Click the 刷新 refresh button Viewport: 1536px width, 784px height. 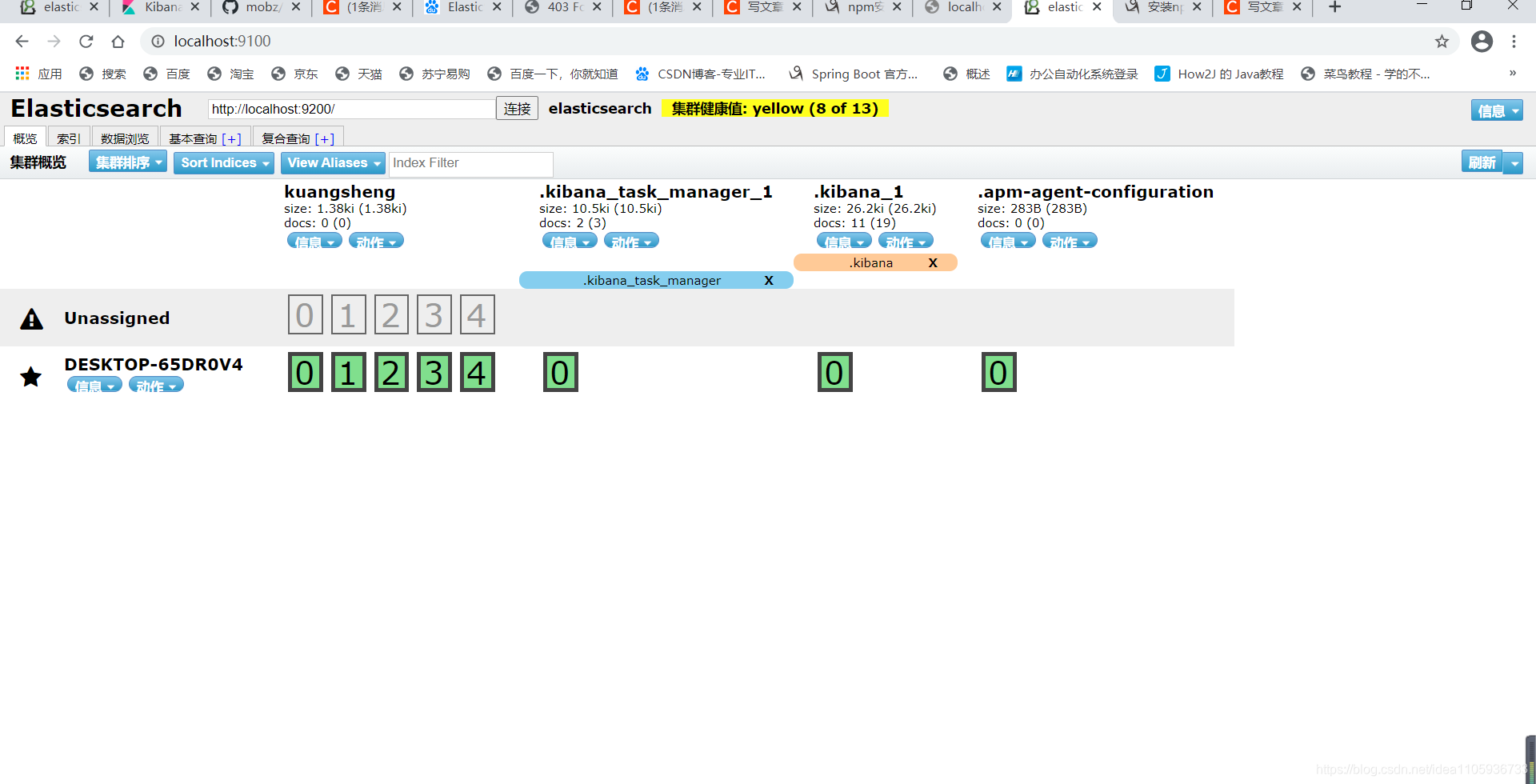click(x=1482, y=162)
